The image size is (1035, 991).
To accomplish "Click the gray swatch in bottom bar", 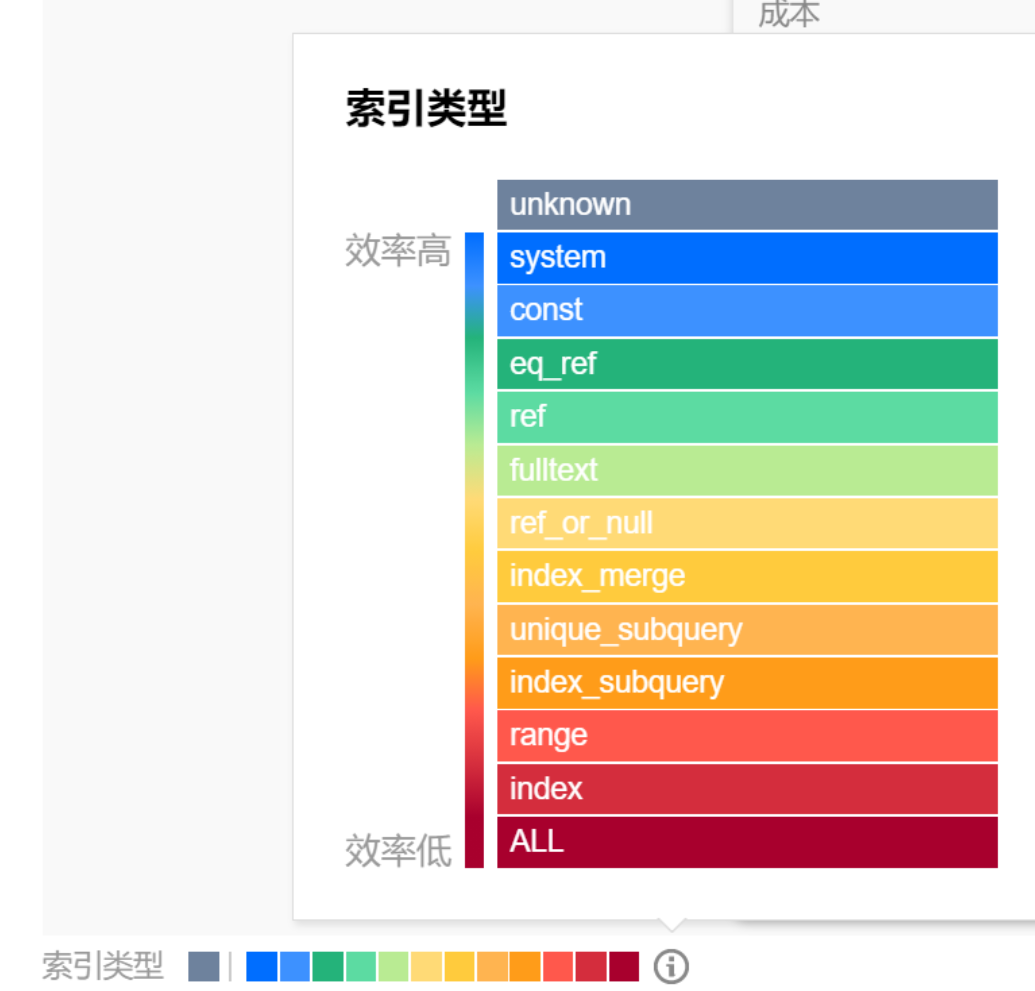I will 204,967.
